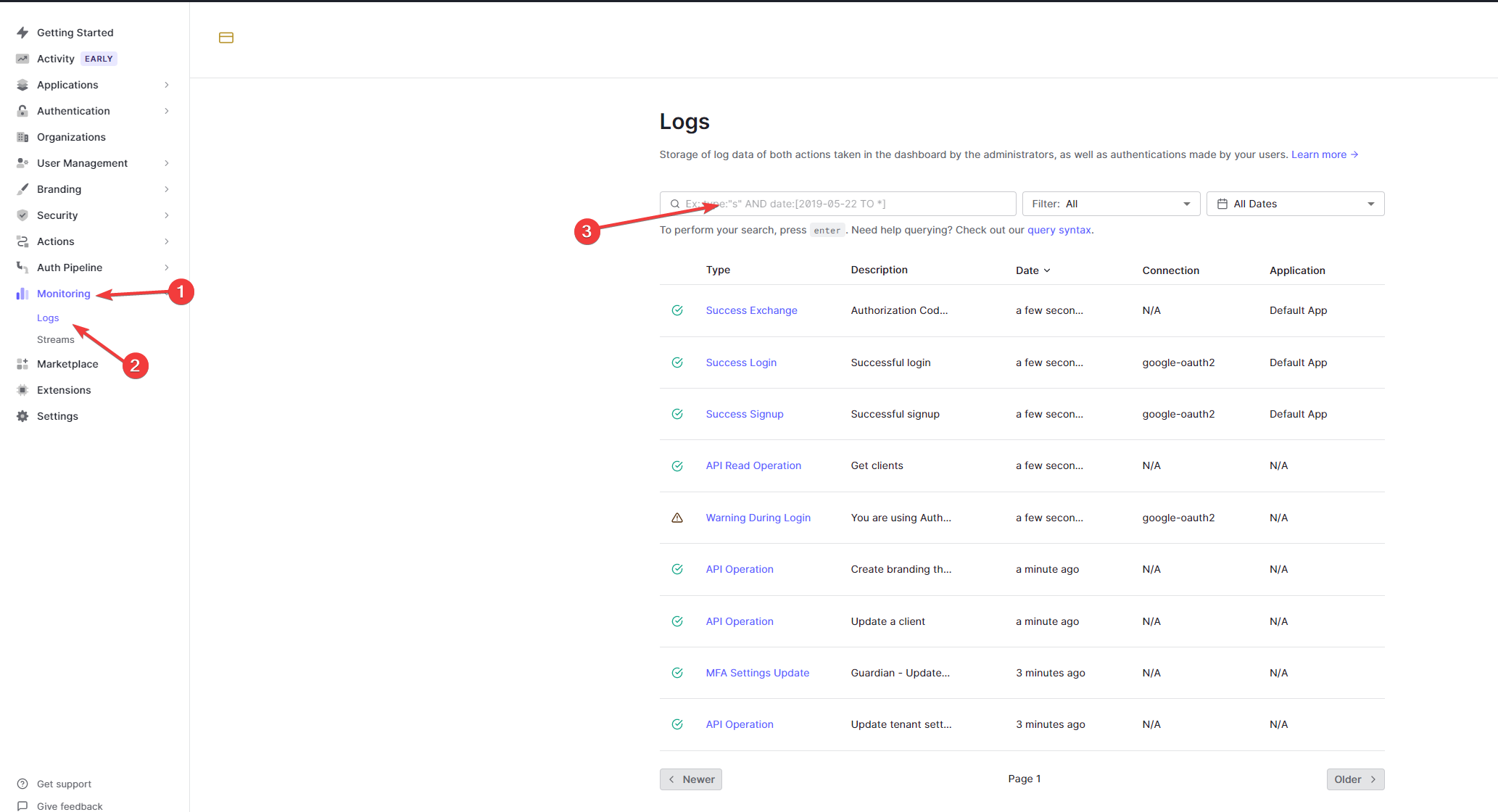Click success check icon for Success Signup row

click(677, 414)
